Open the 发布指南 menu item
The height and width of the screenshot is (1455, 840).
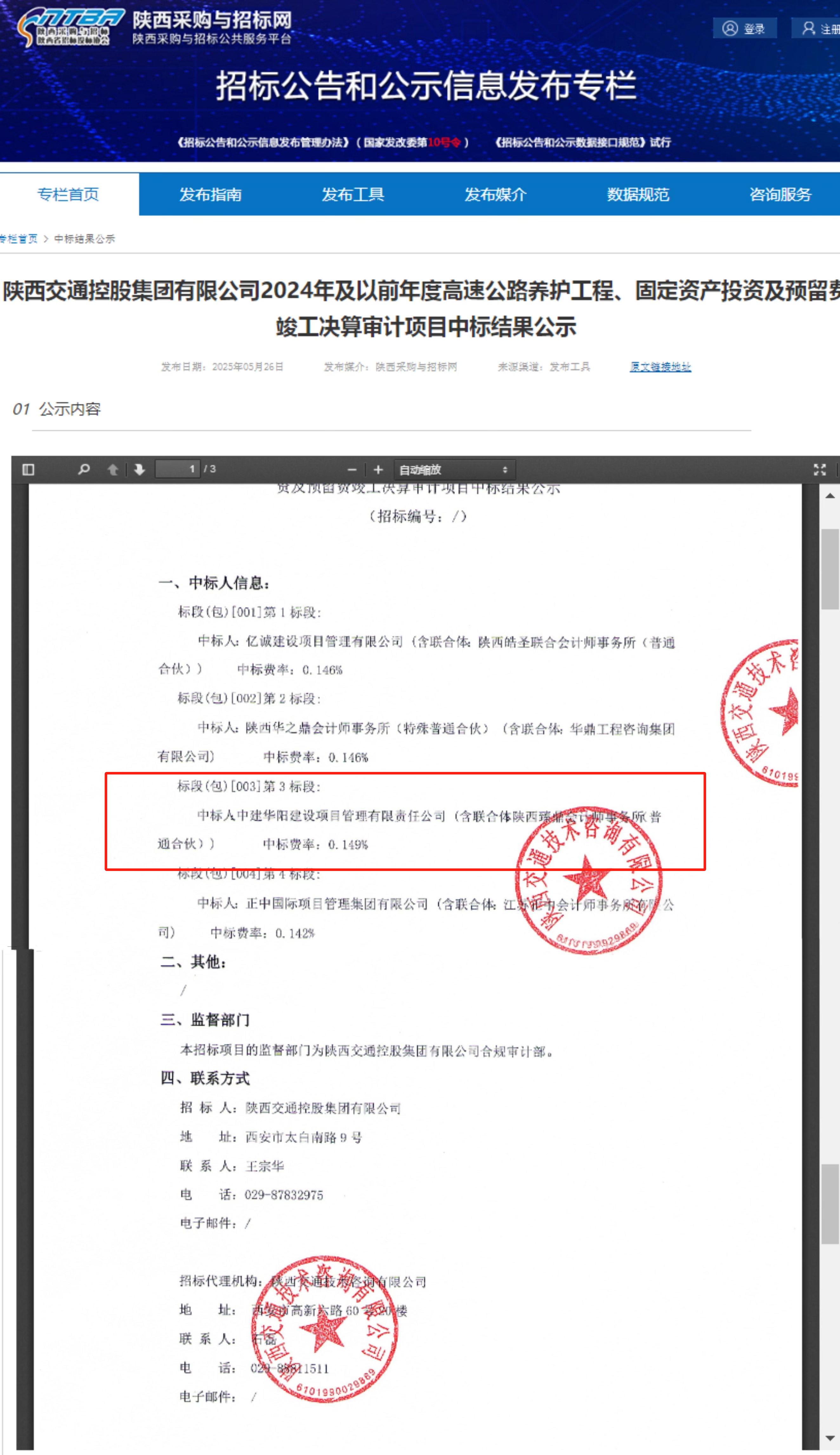click(210, 195)
